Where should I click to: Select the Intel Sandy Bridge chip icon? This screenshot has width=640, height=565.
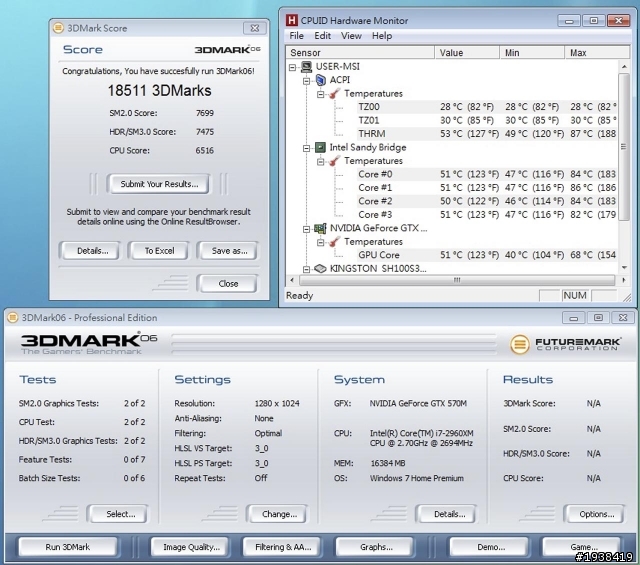point(320,147)
